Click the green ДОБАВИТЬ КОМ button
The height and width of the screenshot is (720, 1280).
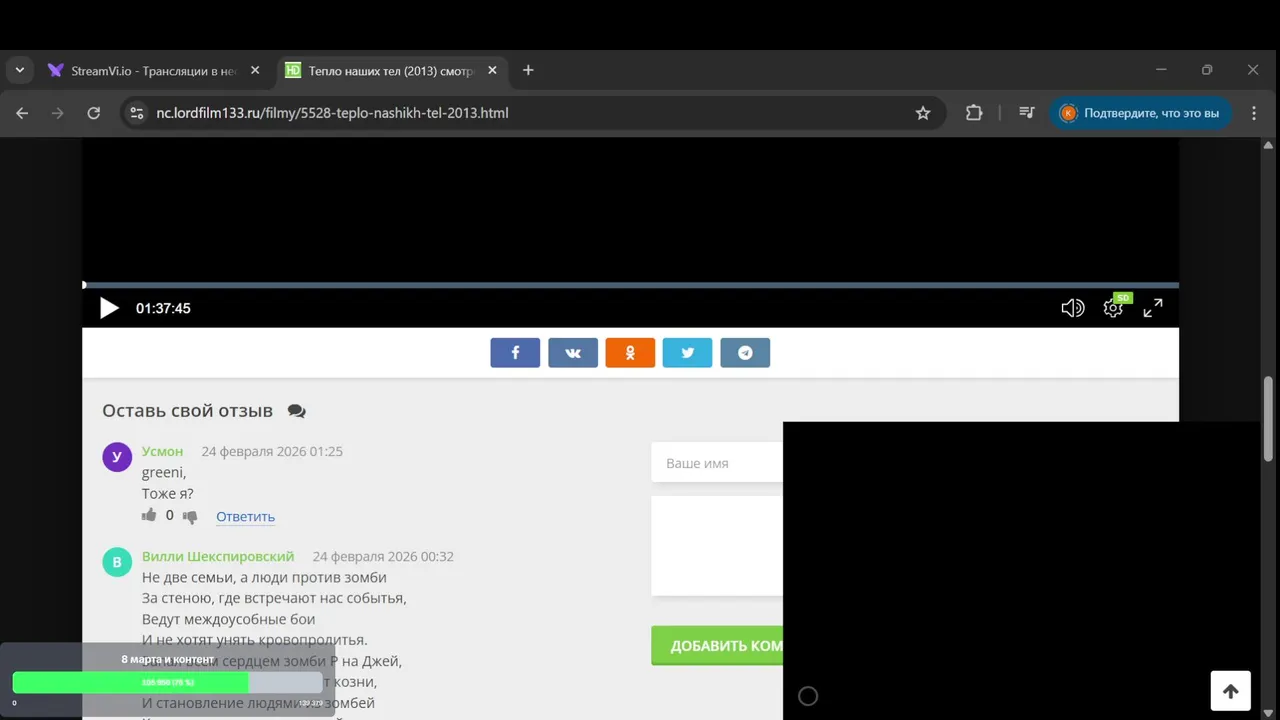coord(717,646)
